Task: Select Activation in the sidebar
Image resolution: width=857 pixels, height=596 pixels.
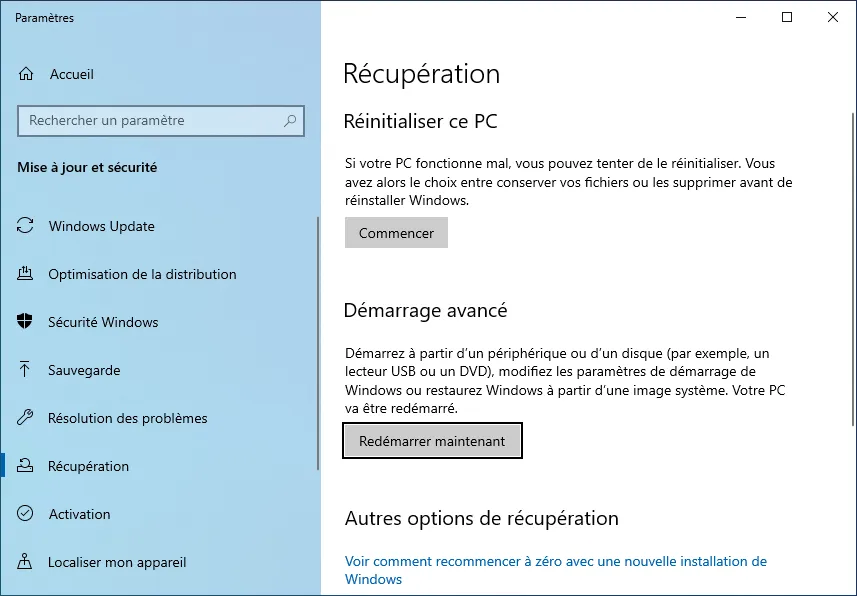Action: (x=79, y=514)
